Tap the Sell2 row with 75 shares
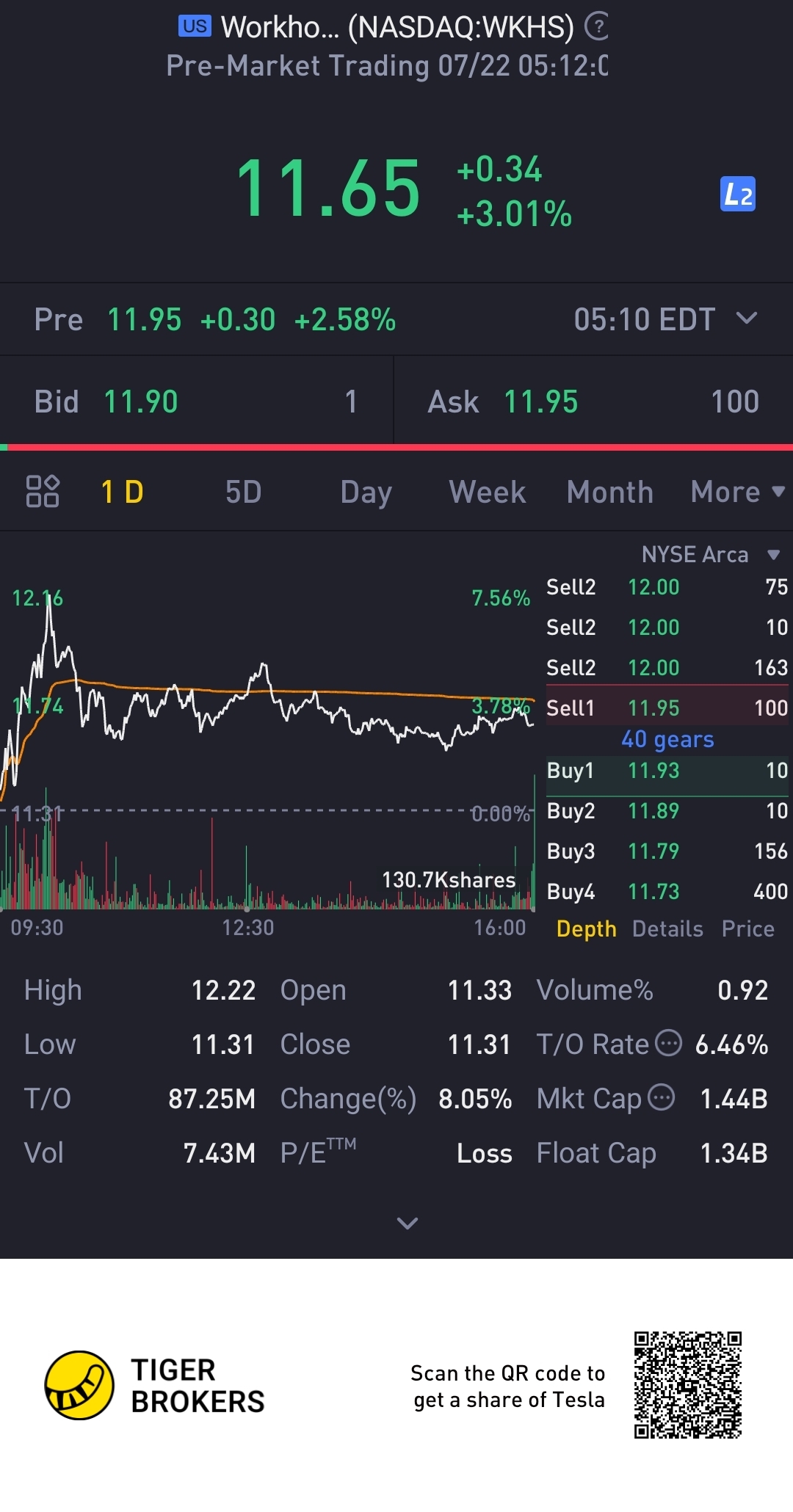 (x=667, y=587)
